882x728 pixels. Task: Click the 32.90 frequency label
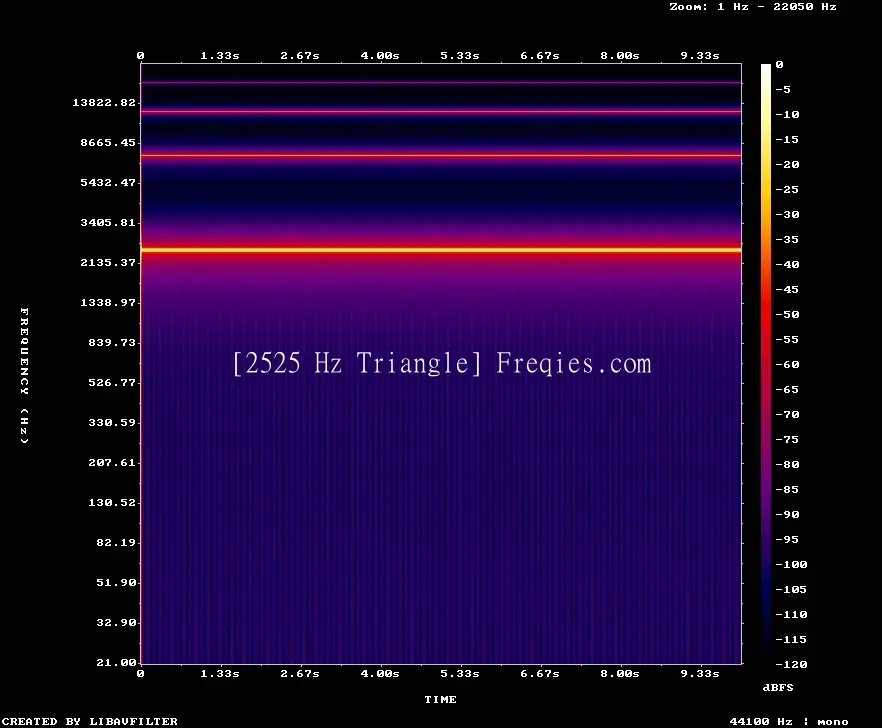click(x=116, y=622)
